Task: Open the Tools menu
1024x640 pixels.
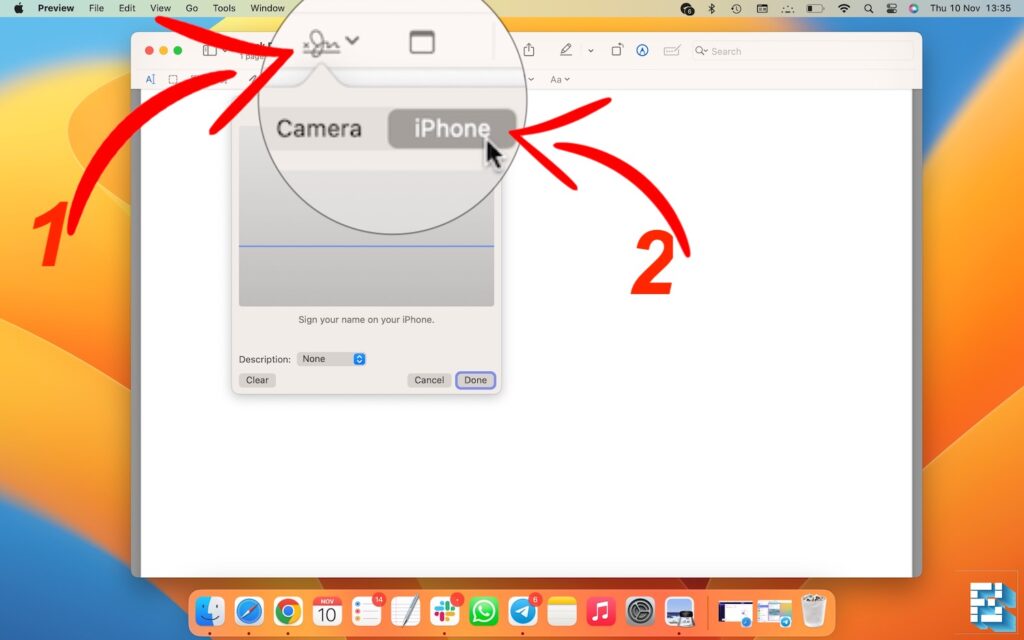Action: click(224, 8)
